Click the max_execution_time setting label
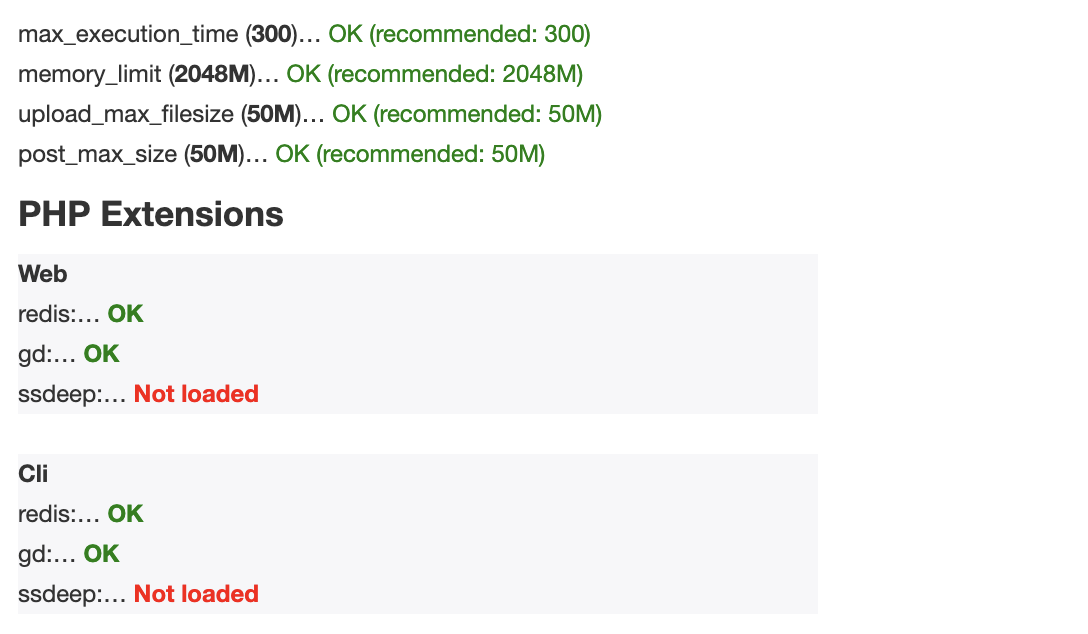The image size is (1088, 634). coord(128,34)
